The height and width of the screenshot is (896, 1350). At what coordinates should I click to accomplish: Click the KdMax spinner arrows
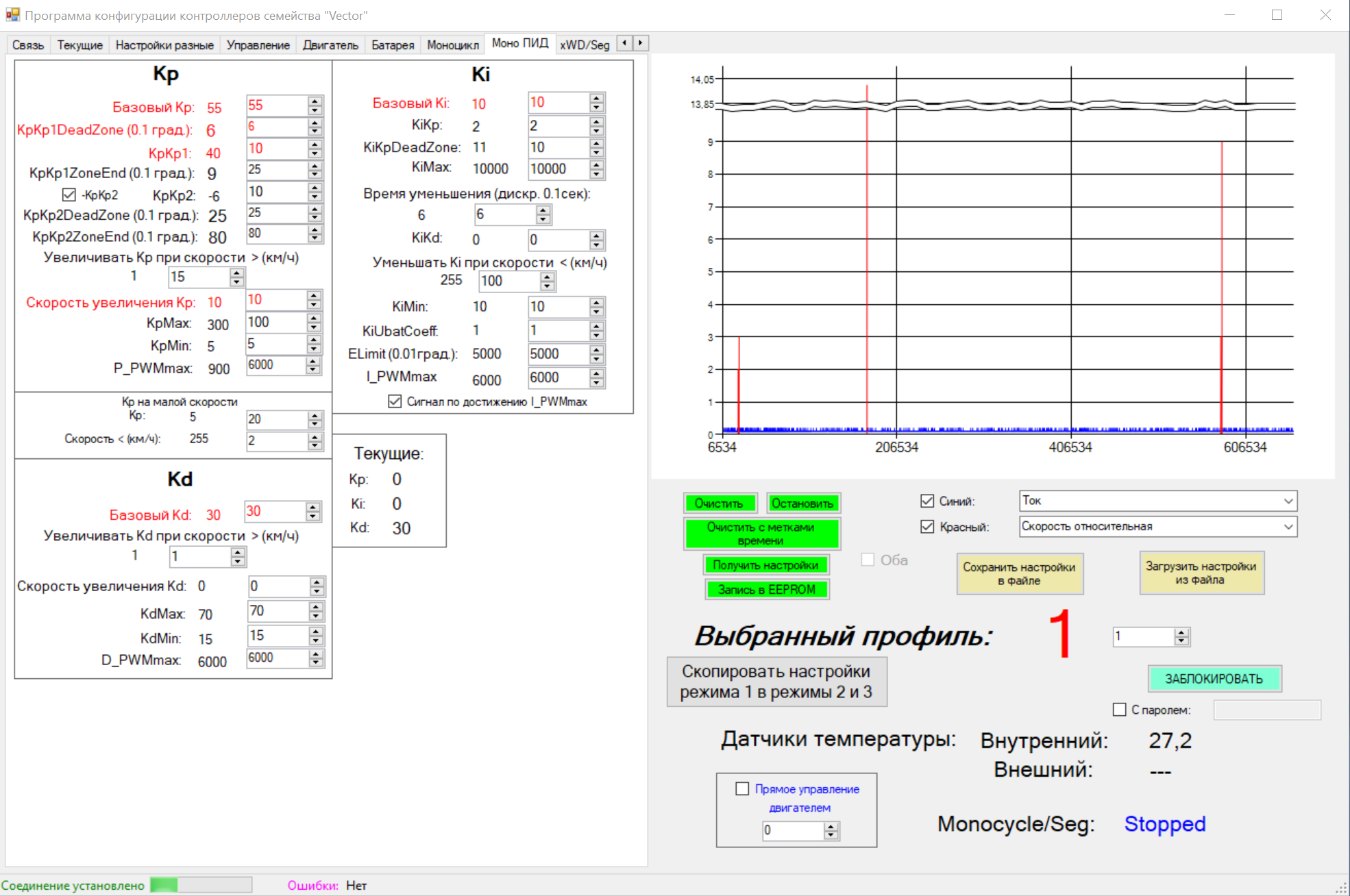coord(316,611)
